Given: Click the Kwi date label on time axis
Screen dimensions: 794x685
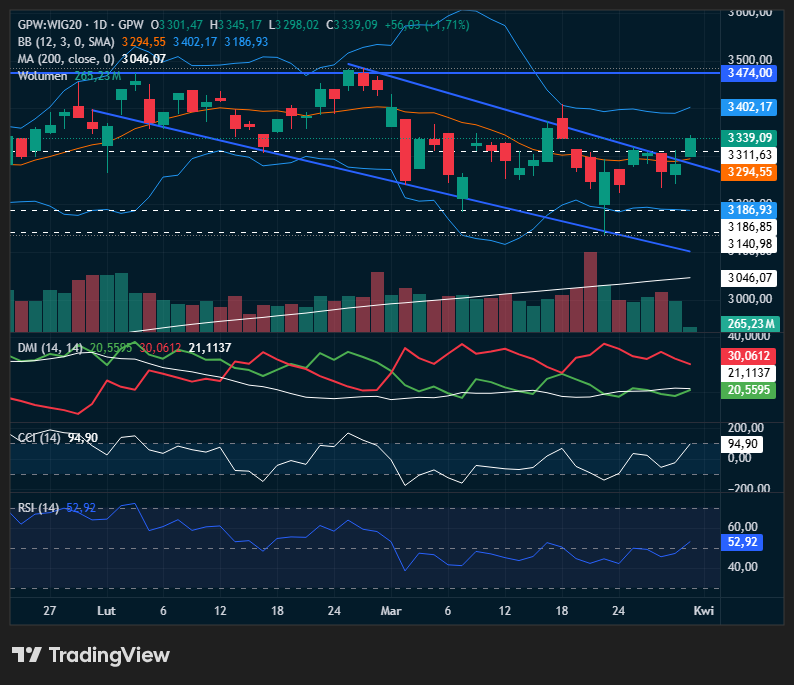Looking at the screenshot, I should (x=704, y=610).
